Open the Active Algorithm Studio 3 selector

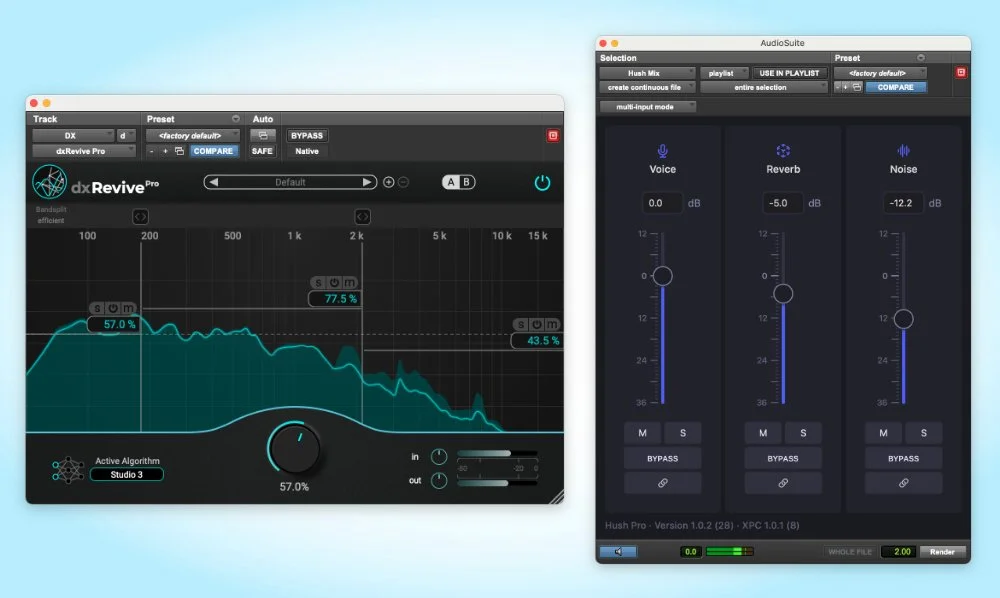[x=126, y=474]
